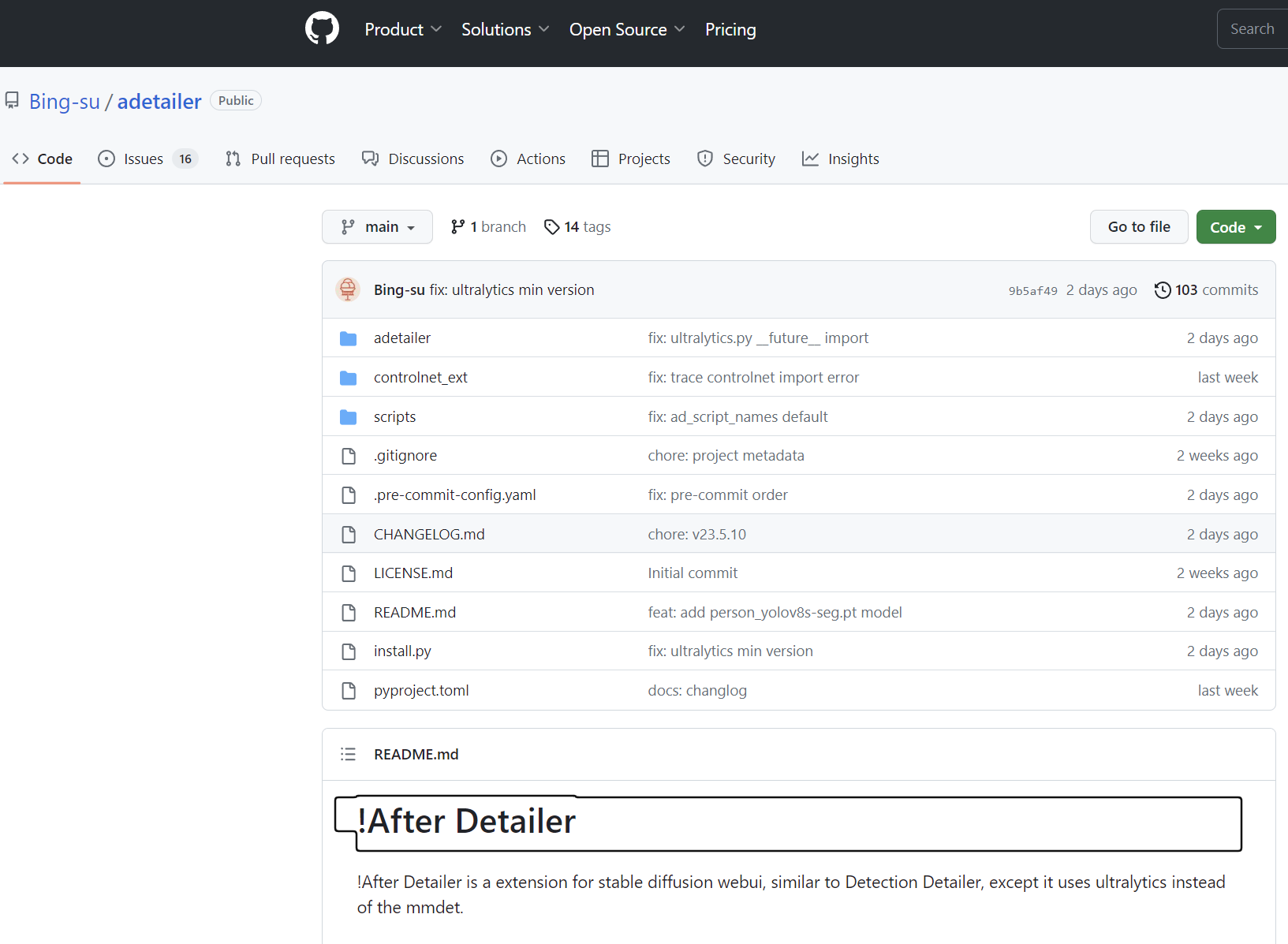This screenshot has width=1288, height=944.
Task: Open the 'Initial commit' message link
Action: (693, 573)
